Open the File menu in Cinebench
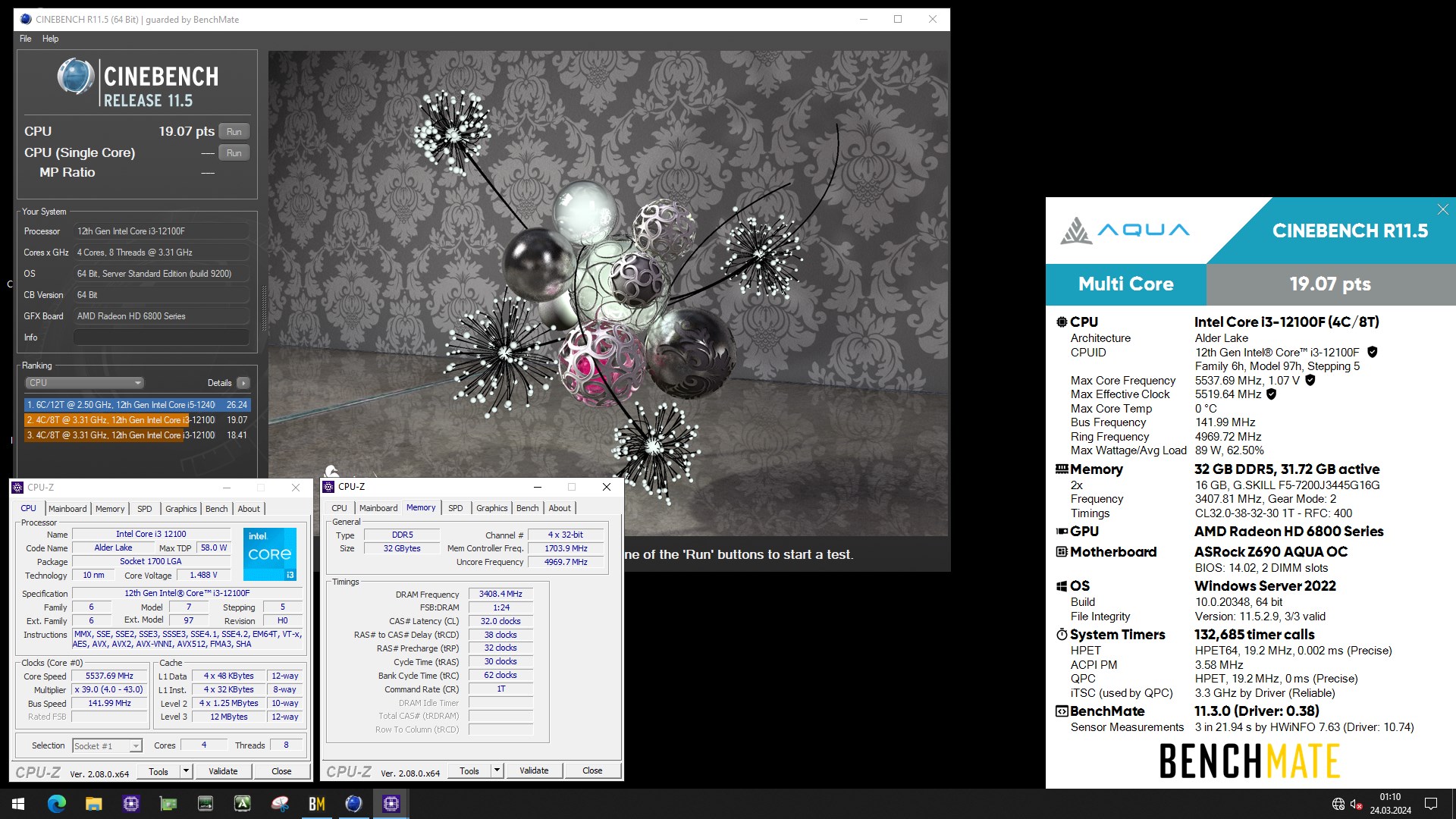 click(26, 39)
